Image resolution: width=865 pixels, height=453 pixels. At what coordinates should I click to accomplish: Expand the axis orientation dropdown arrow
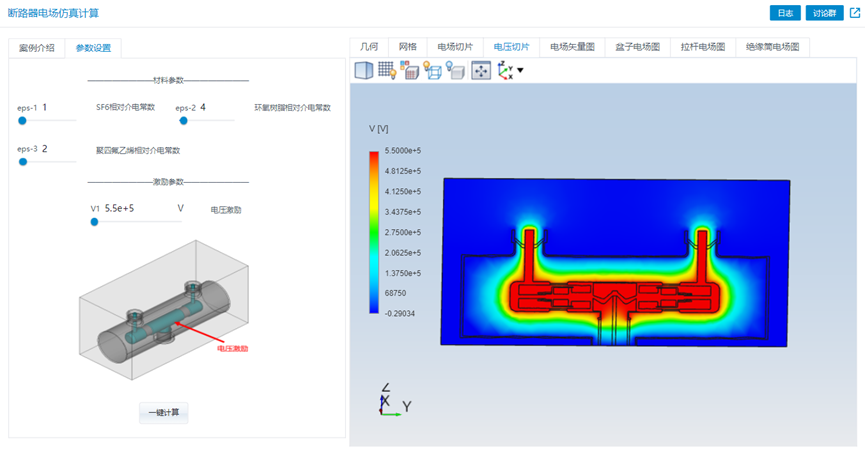point(520,71)
